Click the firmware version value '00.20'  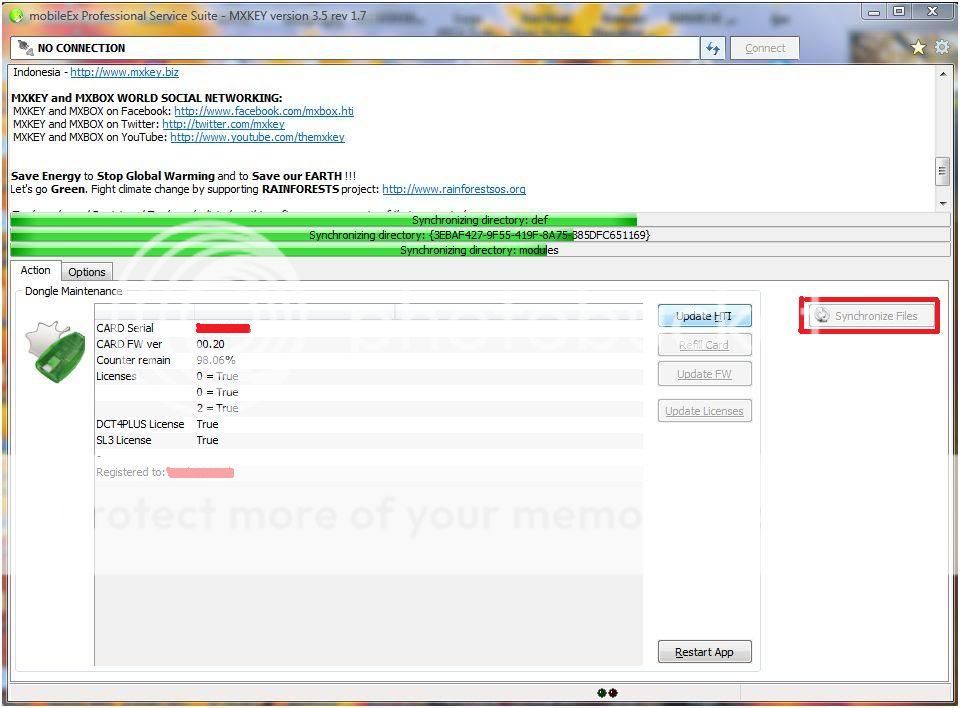tap(211, 344)
